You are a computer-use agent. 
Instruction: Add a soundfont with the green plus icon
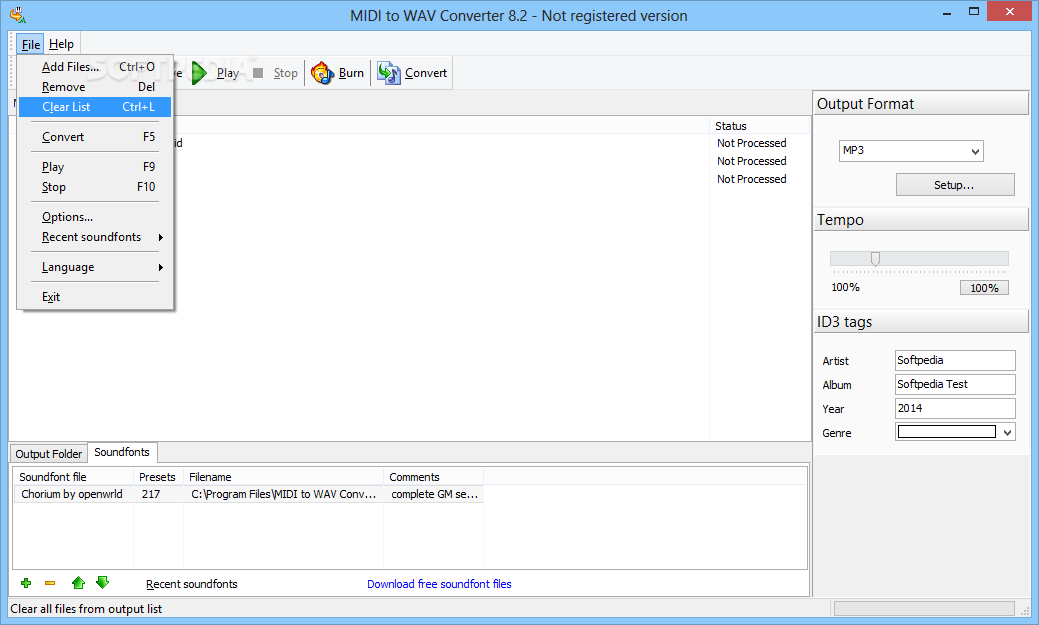click(26, 583)
